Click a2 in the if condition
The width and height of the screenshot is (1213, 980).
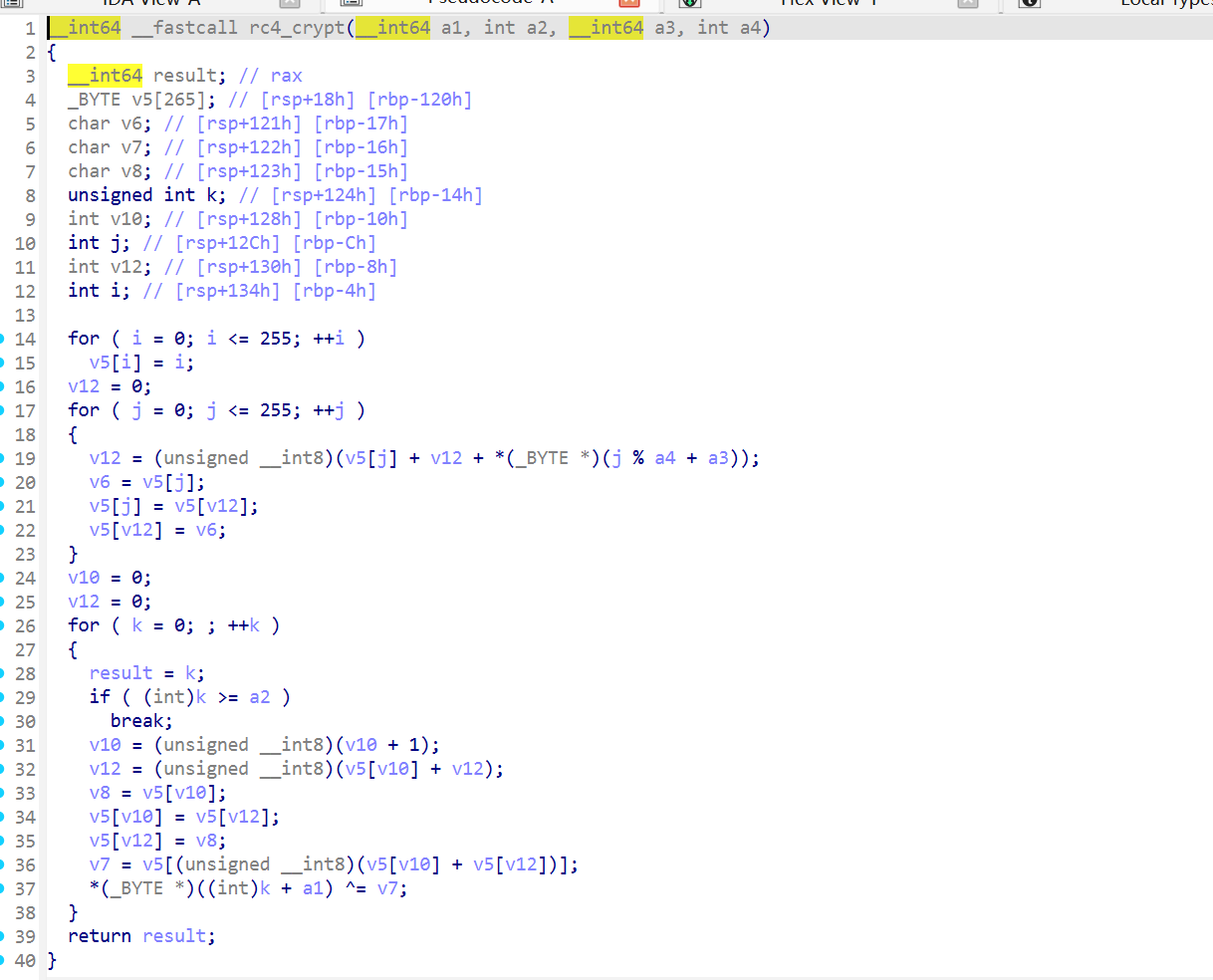click(x=260, y=697)
